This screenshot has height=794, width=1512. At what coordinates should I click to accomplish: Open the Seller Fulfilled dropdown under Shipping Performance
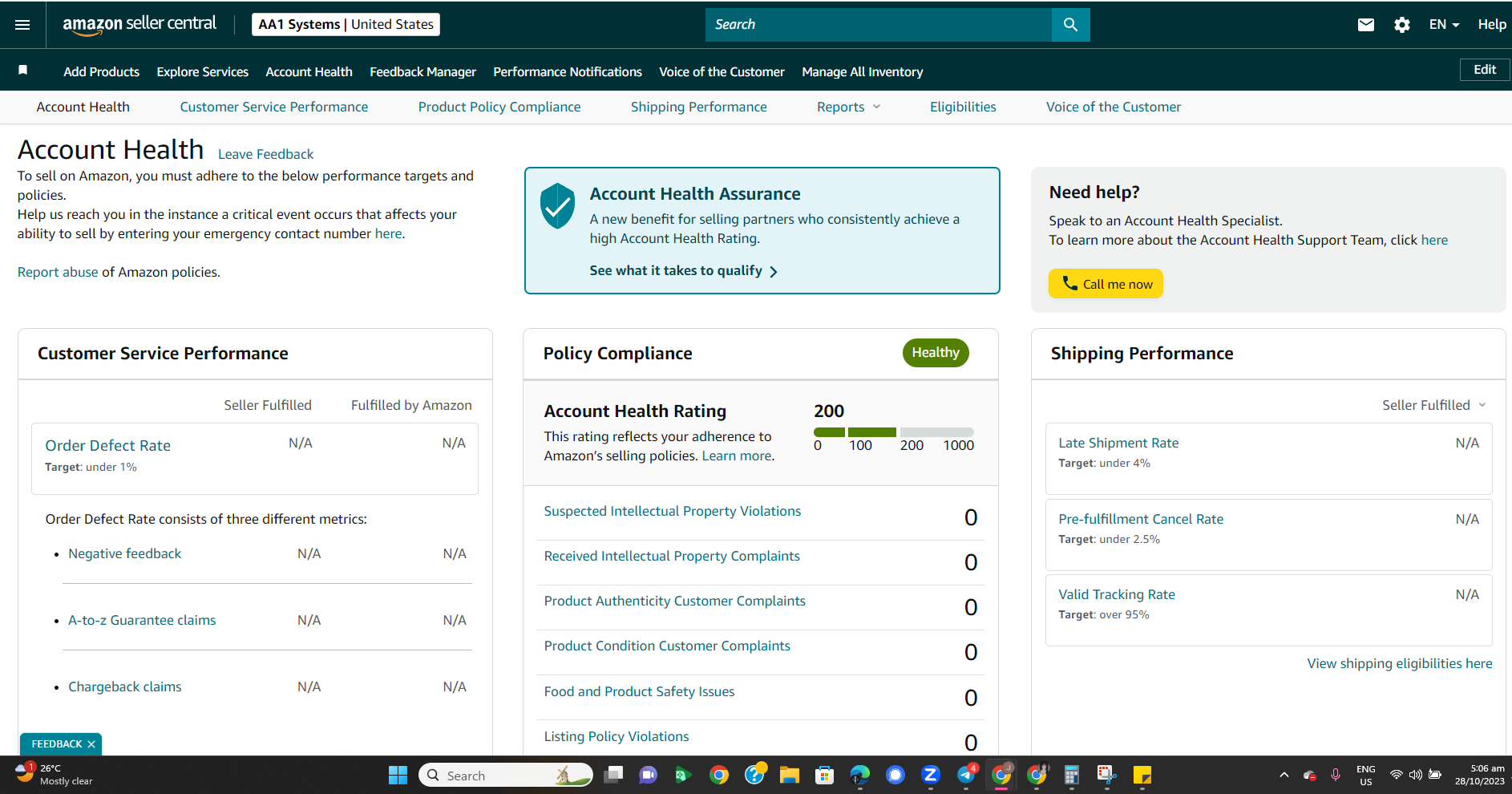click(1434, 405)
